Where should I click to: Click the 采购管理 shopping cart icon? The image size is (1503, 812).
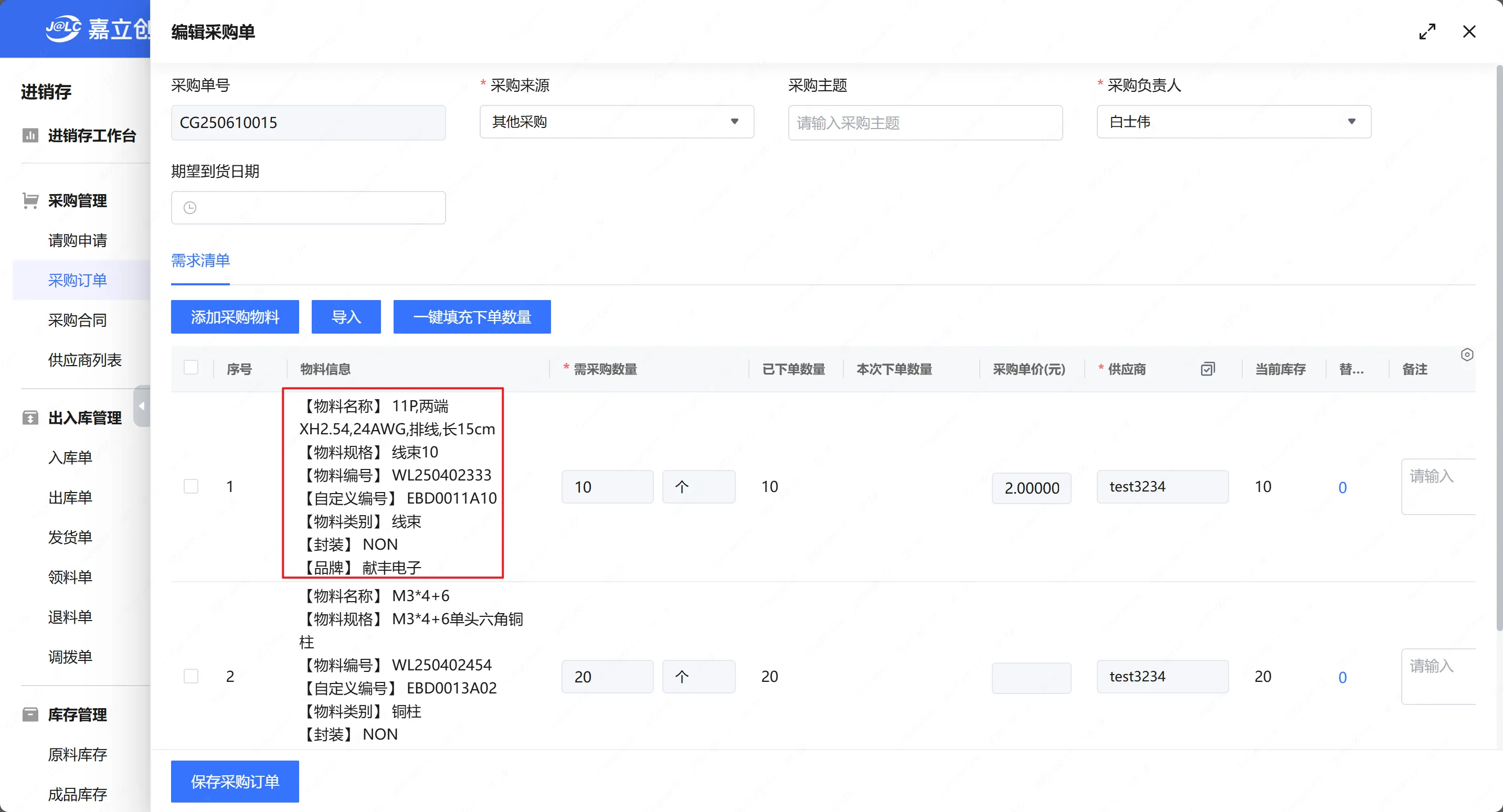click(30, 201)
